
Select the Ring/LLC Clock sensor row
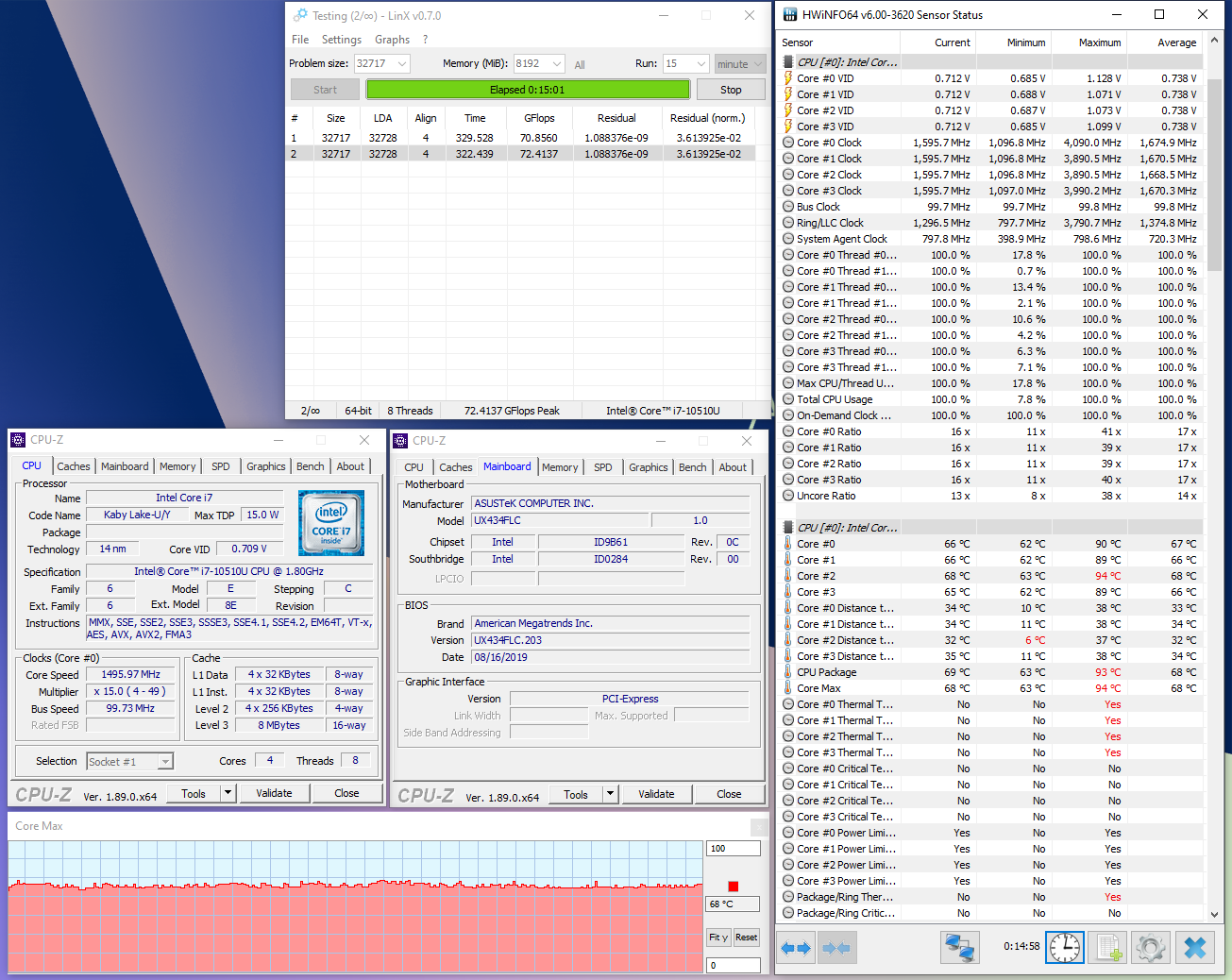point(991,223)
